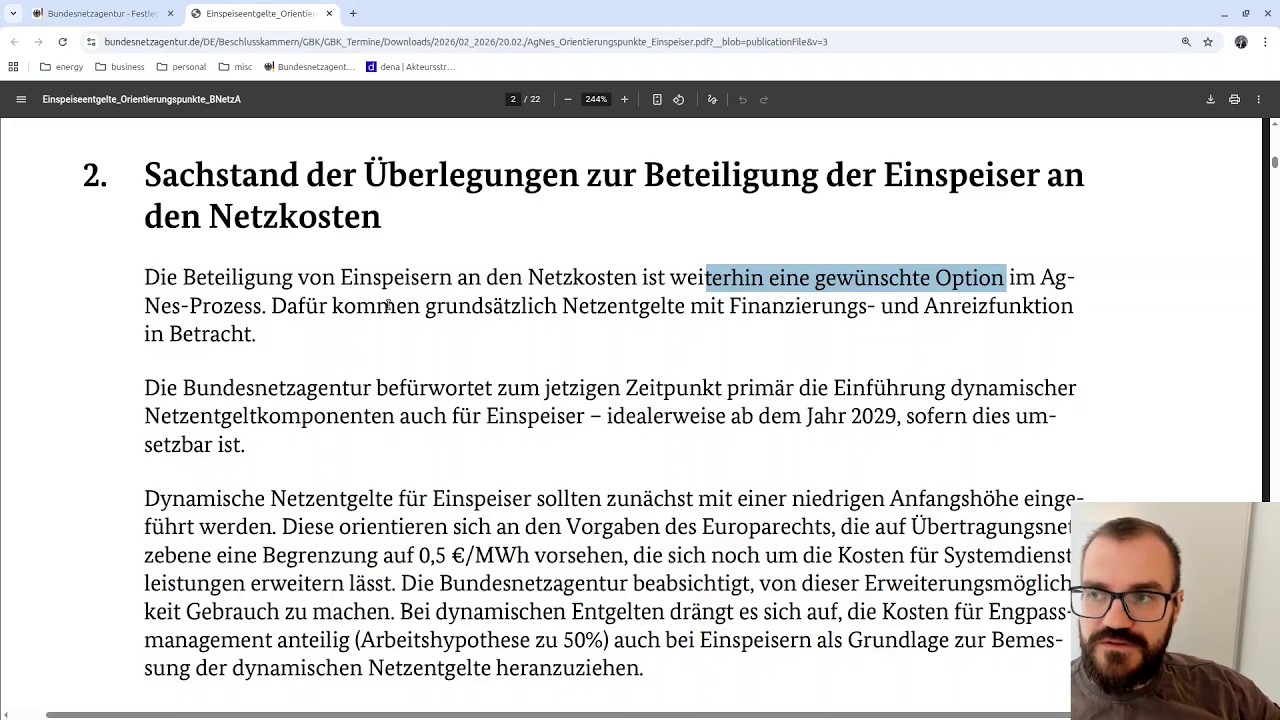Click the highlighted text "eine gewünschte Option"

[x=886, y=277]
